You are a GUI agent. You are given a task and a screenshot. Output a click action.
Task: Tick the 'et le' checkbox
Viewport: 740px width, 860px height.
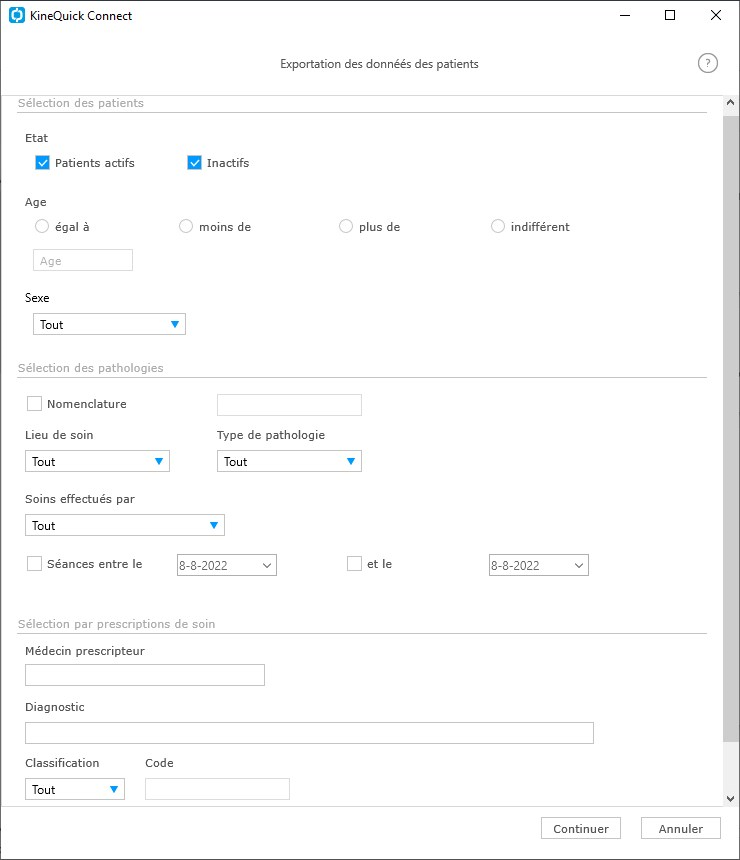click(x=354, y=564)
